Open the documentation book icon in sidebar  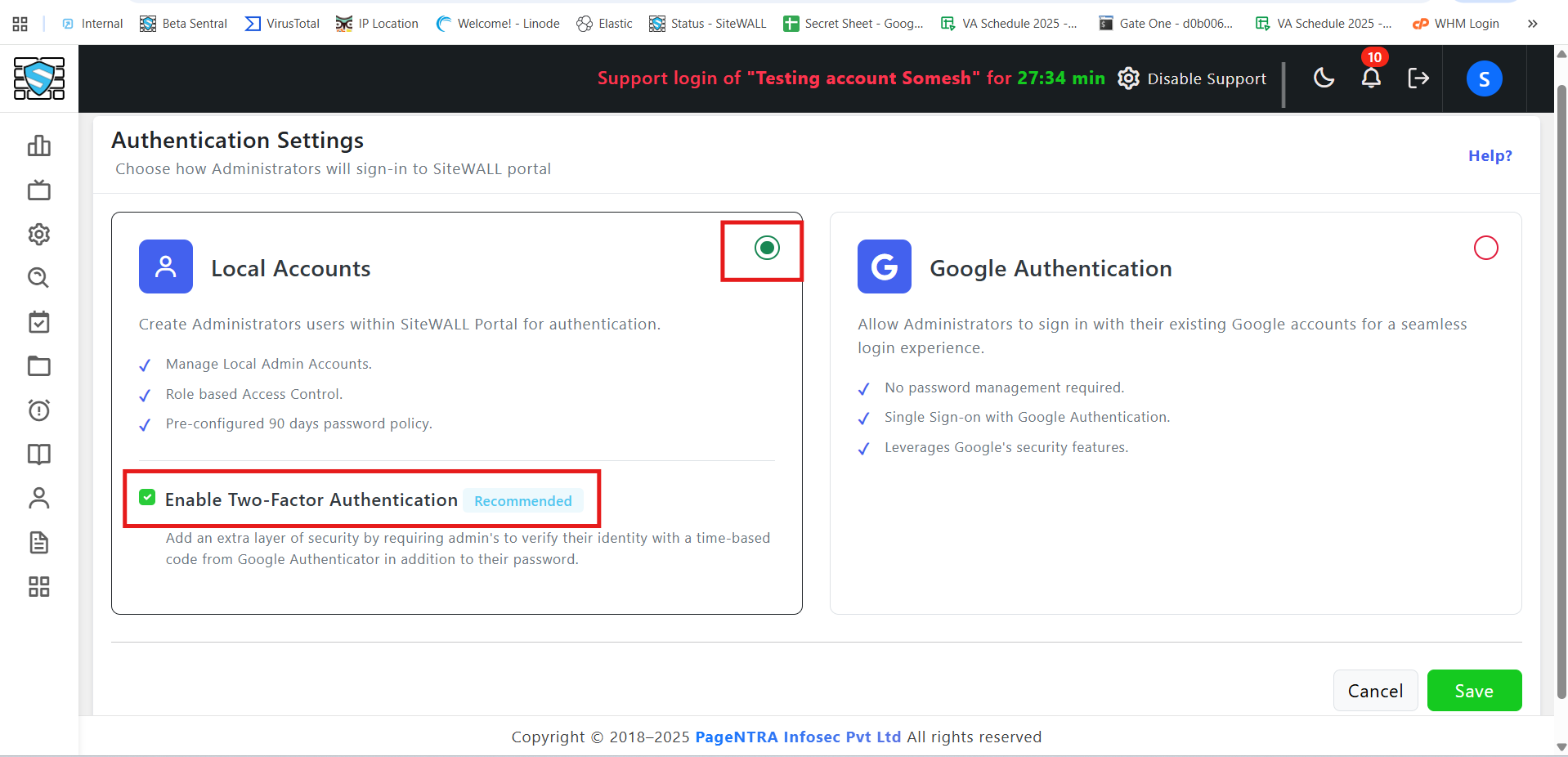[x=38, y=455]
